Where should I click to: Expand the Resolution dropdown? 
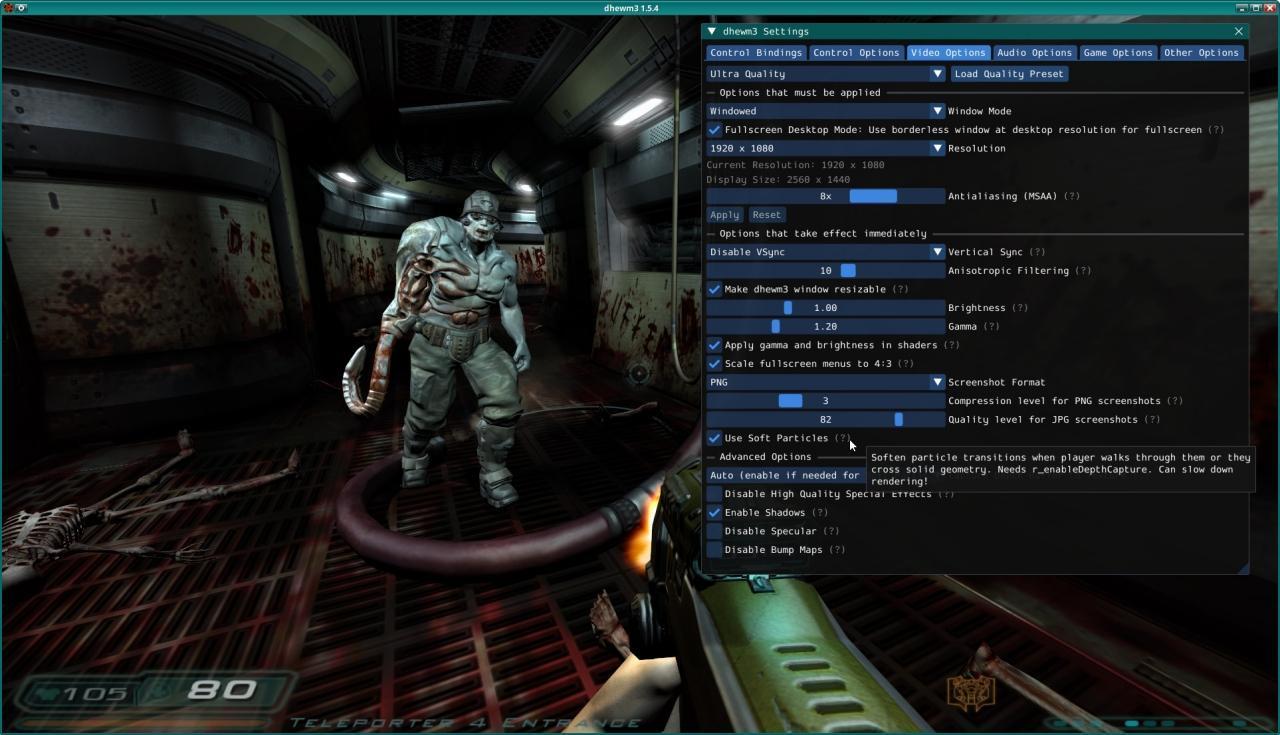(825, 149)
